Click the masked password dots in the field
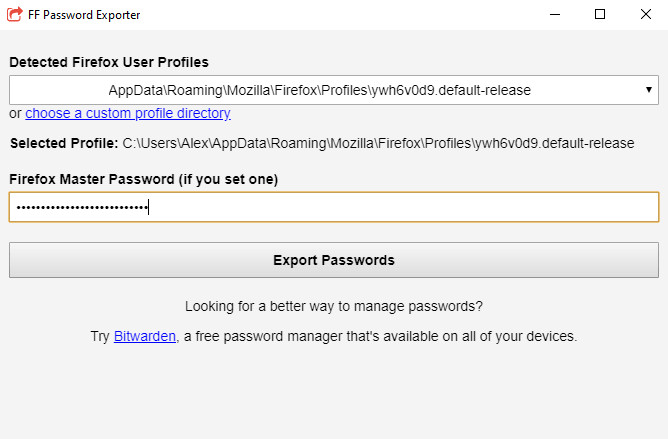The width and height of the screenshot is (668, 439). 80,207
